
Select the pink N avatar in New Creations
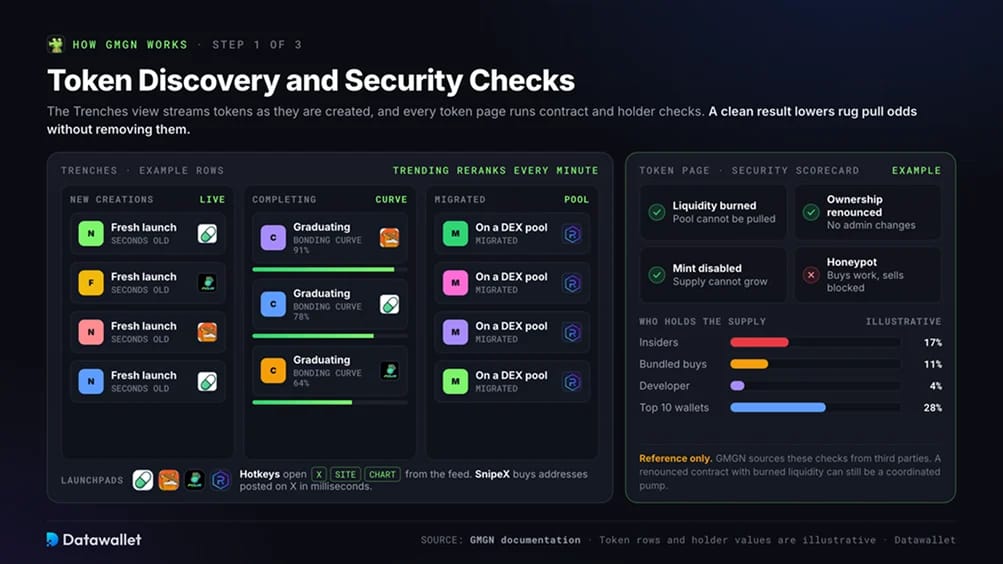(91, 332)
